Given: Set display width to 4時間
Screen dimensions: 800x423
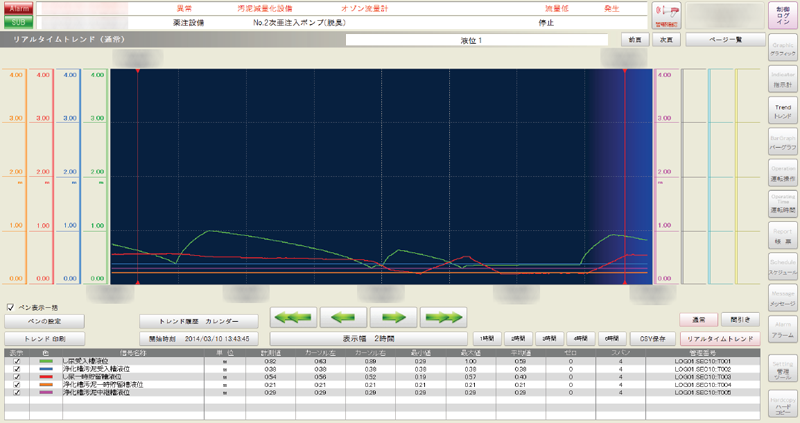Looking at the screenshot, I should (x=581, y=339).
